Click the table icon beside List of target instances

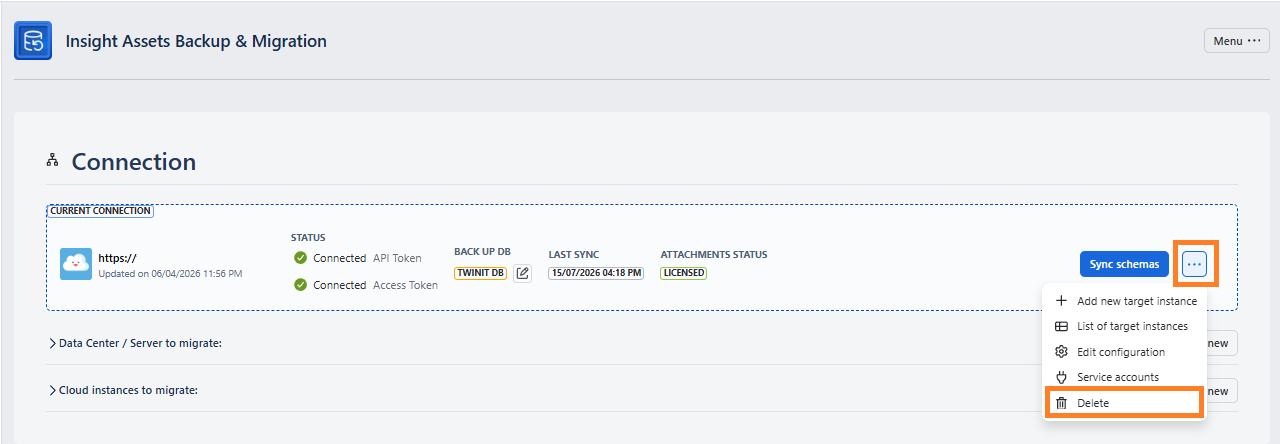click(x=1062, y=326)
